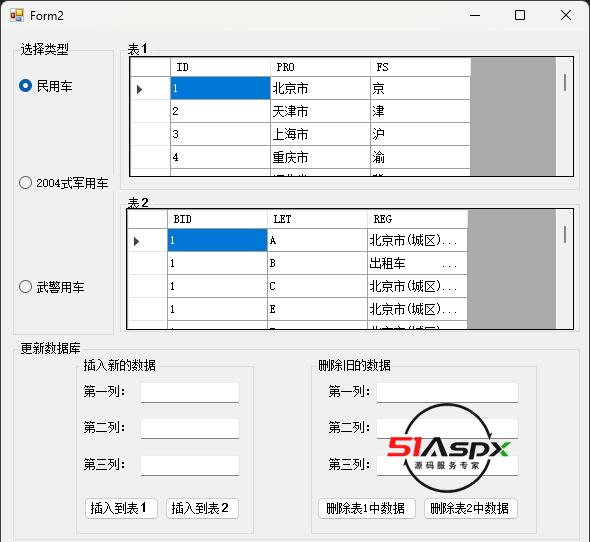Click table 2 vertical scrollbar thumb
Screen dimensions: 590x542
(x=565, y=234)
